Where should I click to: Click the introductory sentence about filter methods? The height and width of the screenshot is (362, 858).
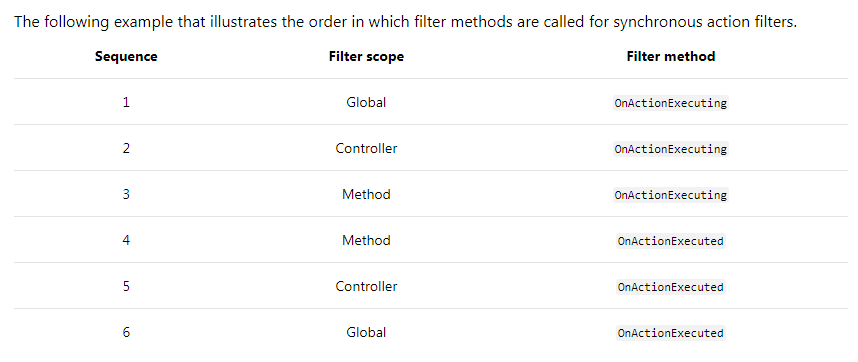405,22
